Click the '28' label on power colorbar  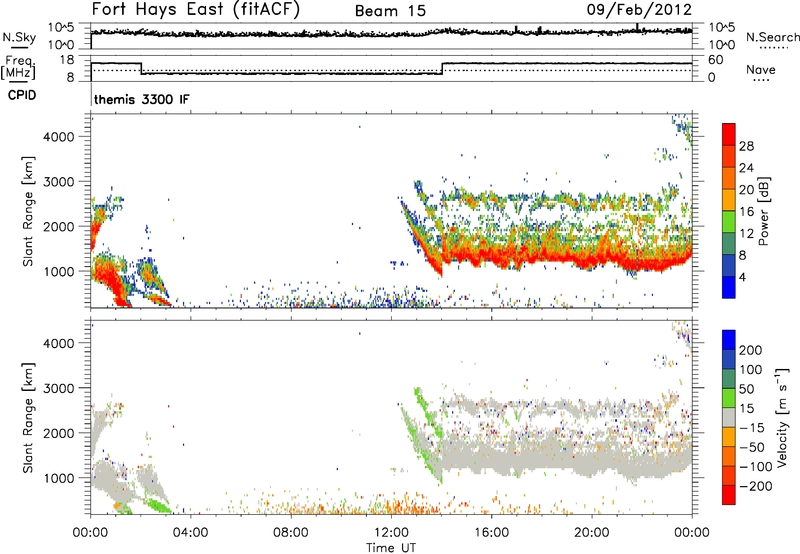pos(746,146)
